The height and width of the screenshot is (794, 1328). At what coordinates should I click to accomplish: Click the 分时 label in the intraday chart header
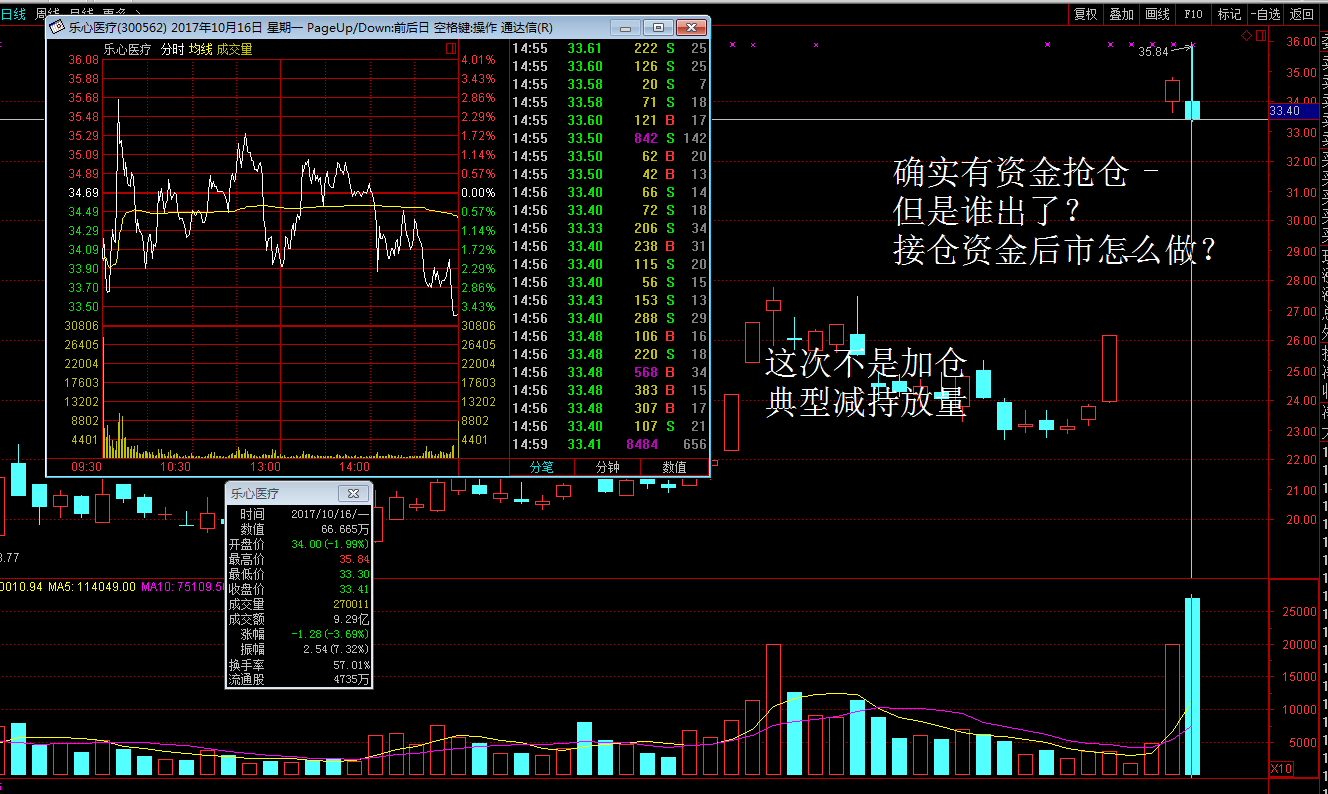[172, 48]
